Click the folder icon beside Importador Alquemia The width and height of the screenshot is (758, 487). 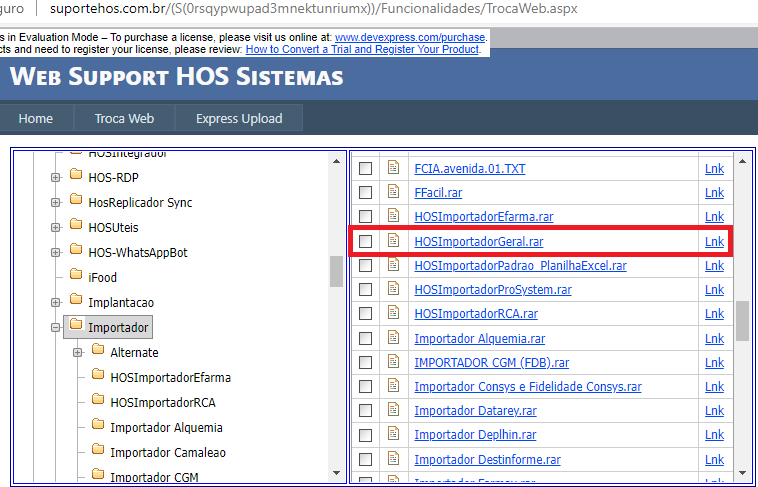[98, 426]
